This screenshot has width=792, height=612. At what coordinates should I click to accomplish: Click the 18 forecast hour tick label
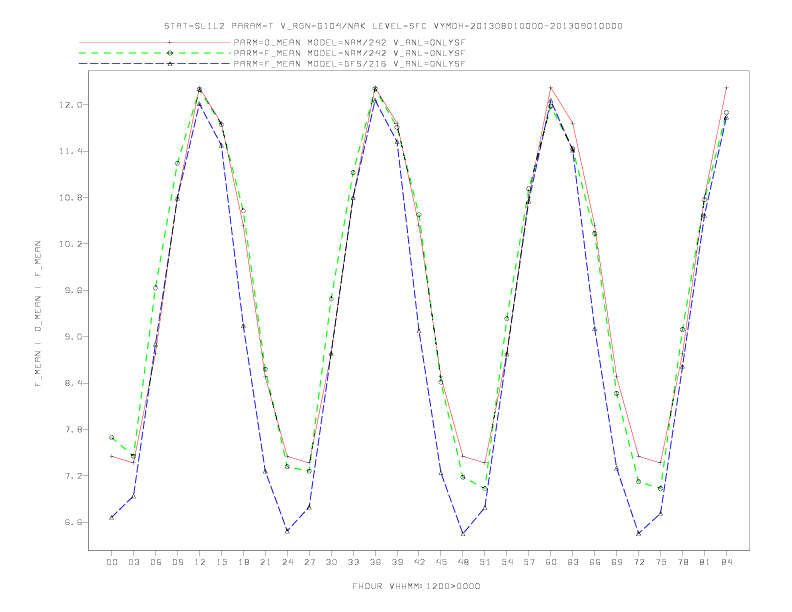point(243,562)
